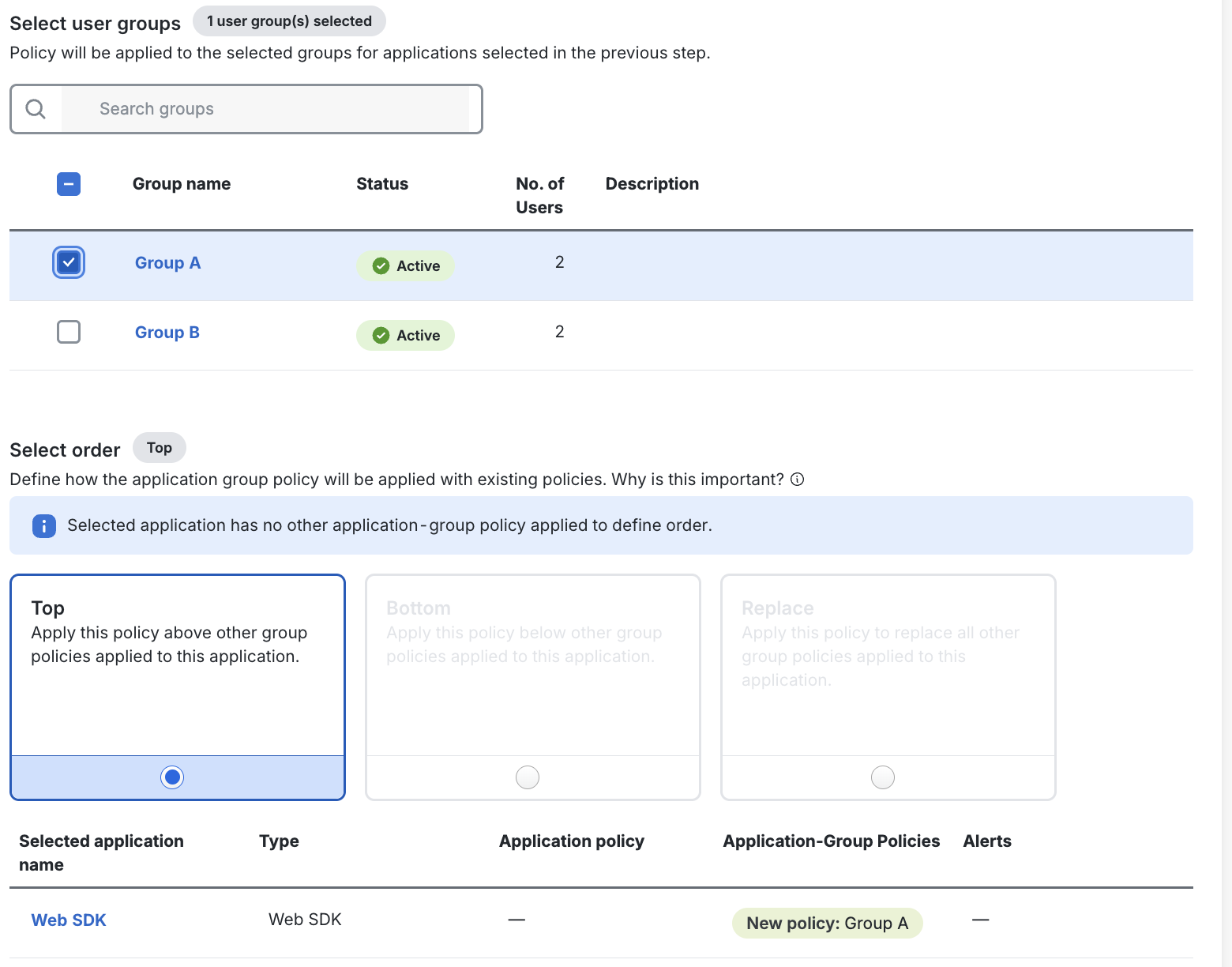Click the Top badge beside Select order

(x=159, y=447)
